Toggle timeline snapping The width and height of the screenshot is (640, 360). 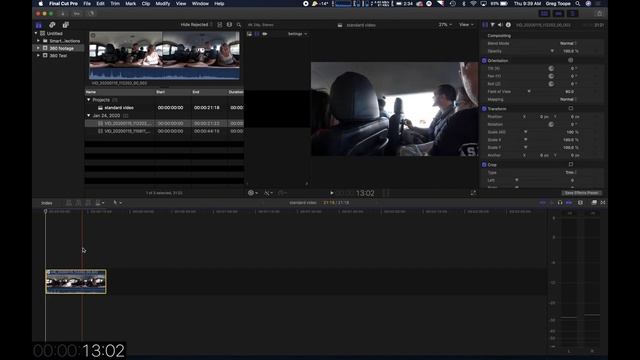pyautogui.click(x=569, y=202)
